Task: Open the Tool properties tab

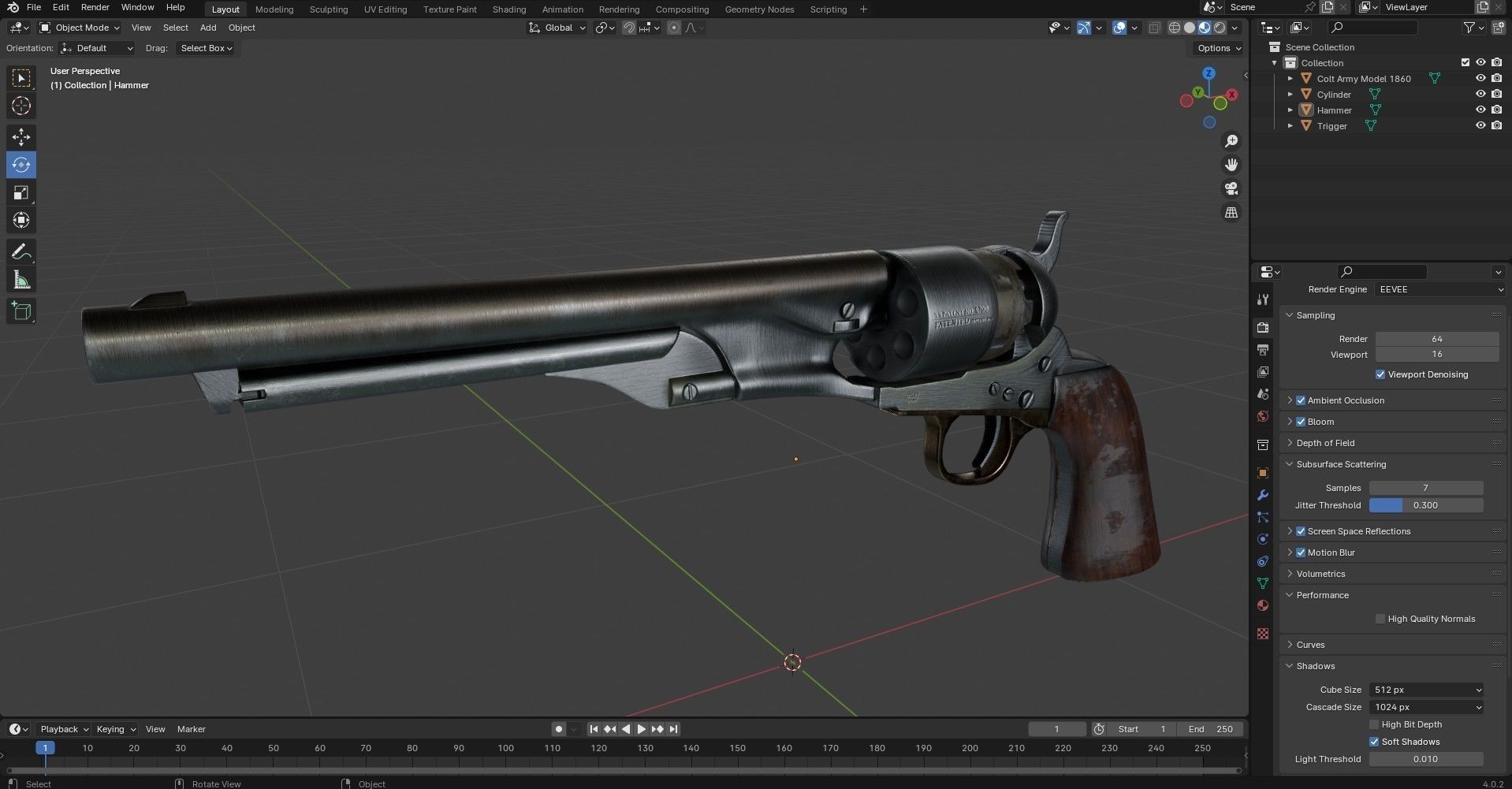Action: click(x=1263, y=300)
